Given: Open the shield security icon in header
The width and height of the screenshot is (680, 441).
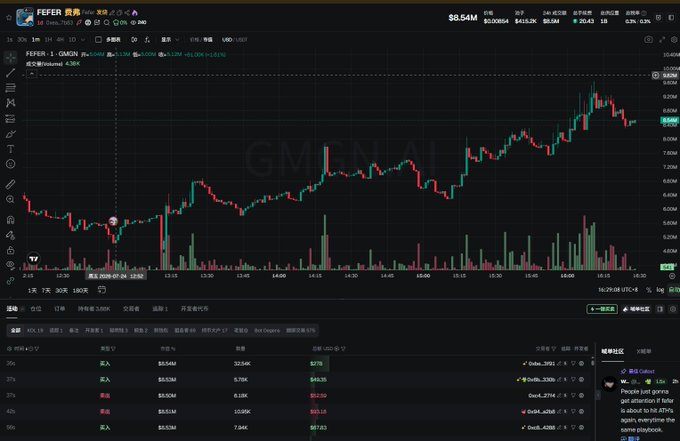Looking at the screenshot, I should (658, 17).
